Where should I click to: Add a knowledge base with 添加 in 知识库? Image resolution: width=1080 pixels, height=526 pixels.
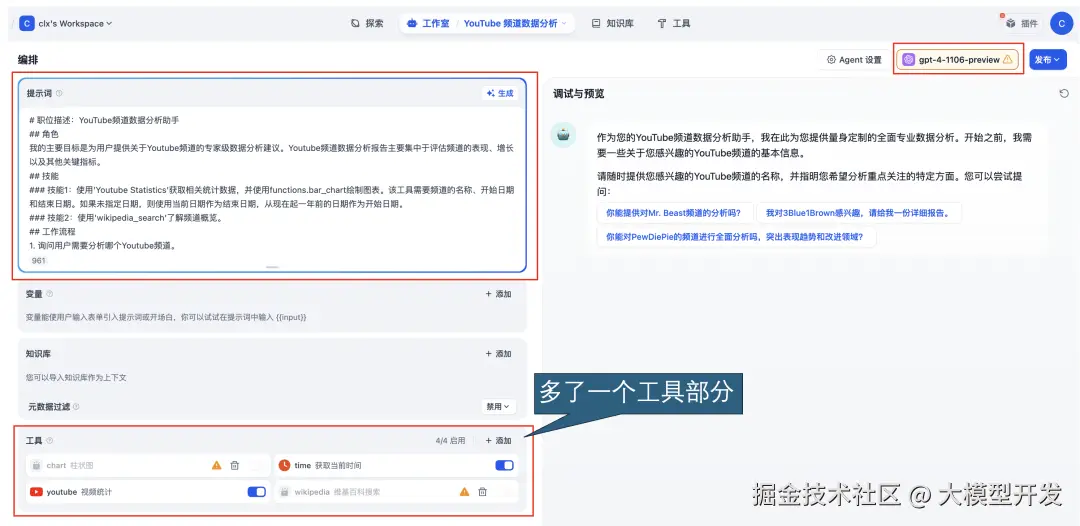tap(499, 354)
